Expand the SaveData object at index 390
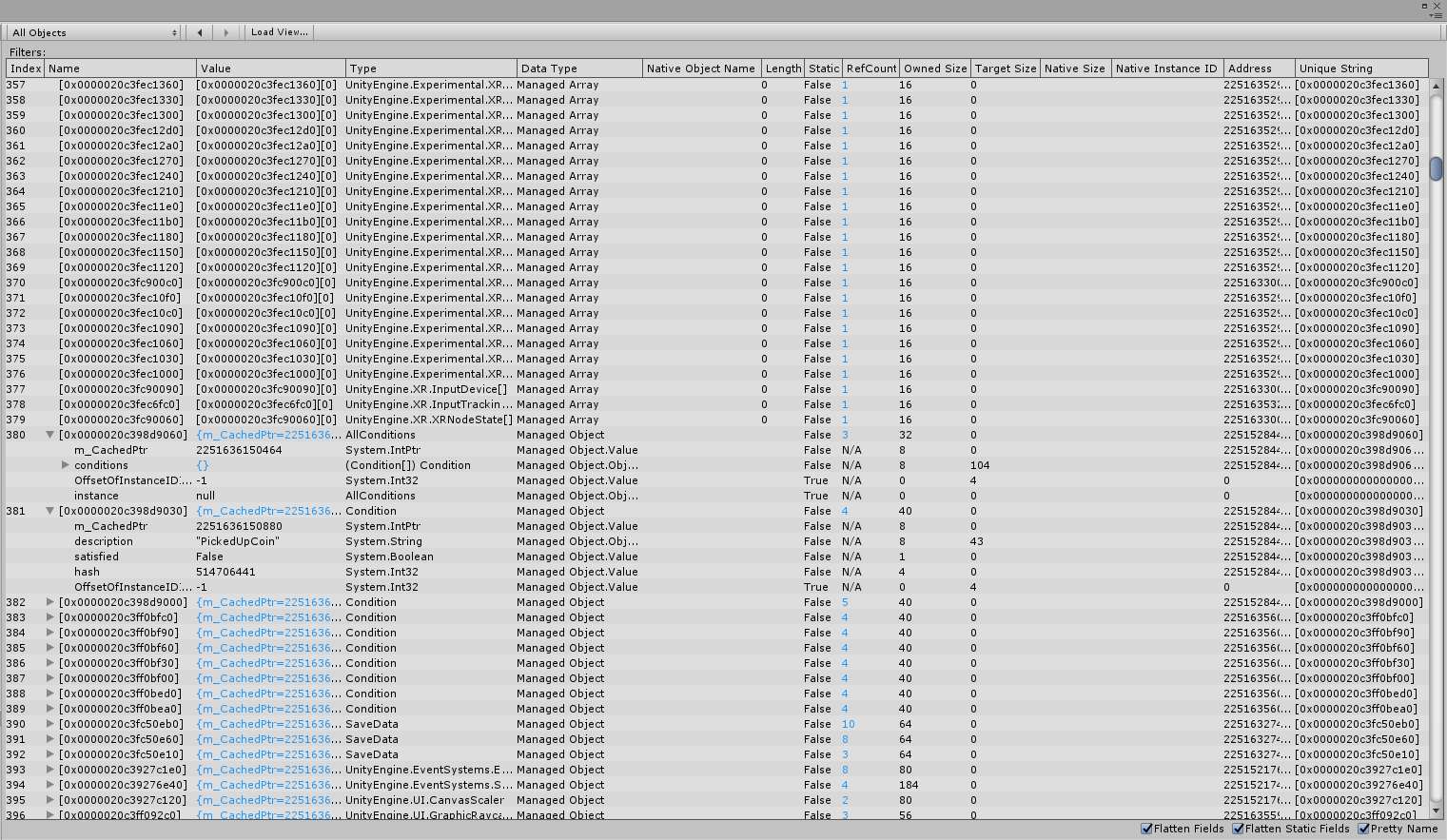Viewport: 1447px width, 840px height. [49, 724]
